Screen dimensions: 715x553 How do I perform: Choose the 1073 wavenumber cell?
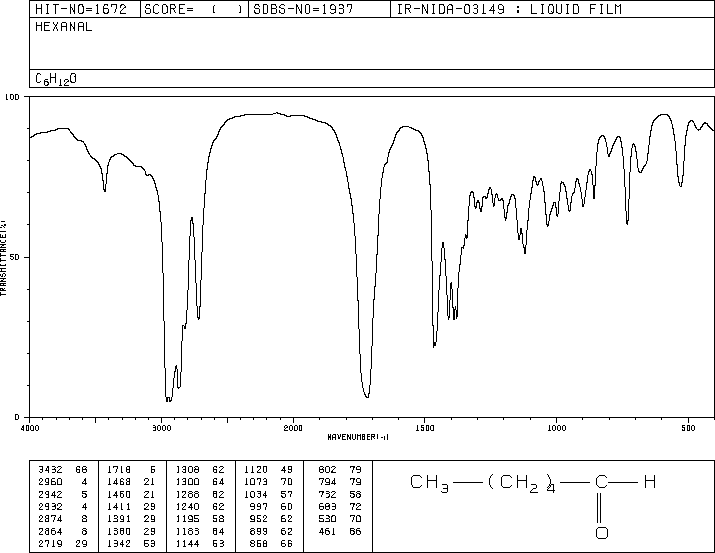[x=256, y=482]
